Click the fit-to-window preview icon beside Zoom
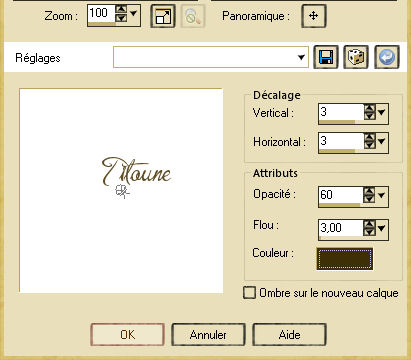The width and height of the screenshot is (411, 360). tap(163, 16)
